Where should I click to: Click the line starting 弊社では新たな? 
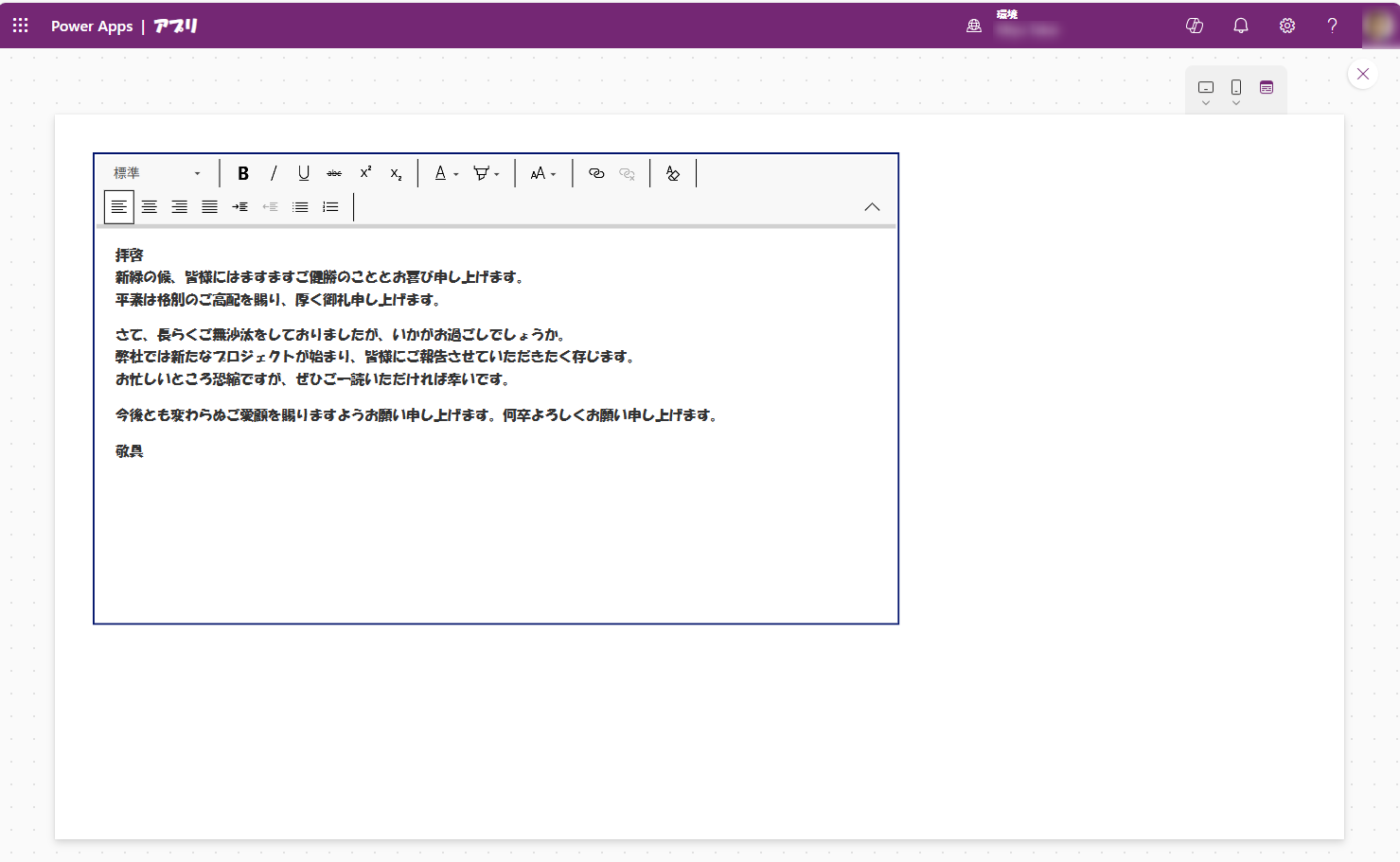tap(376, 357)
